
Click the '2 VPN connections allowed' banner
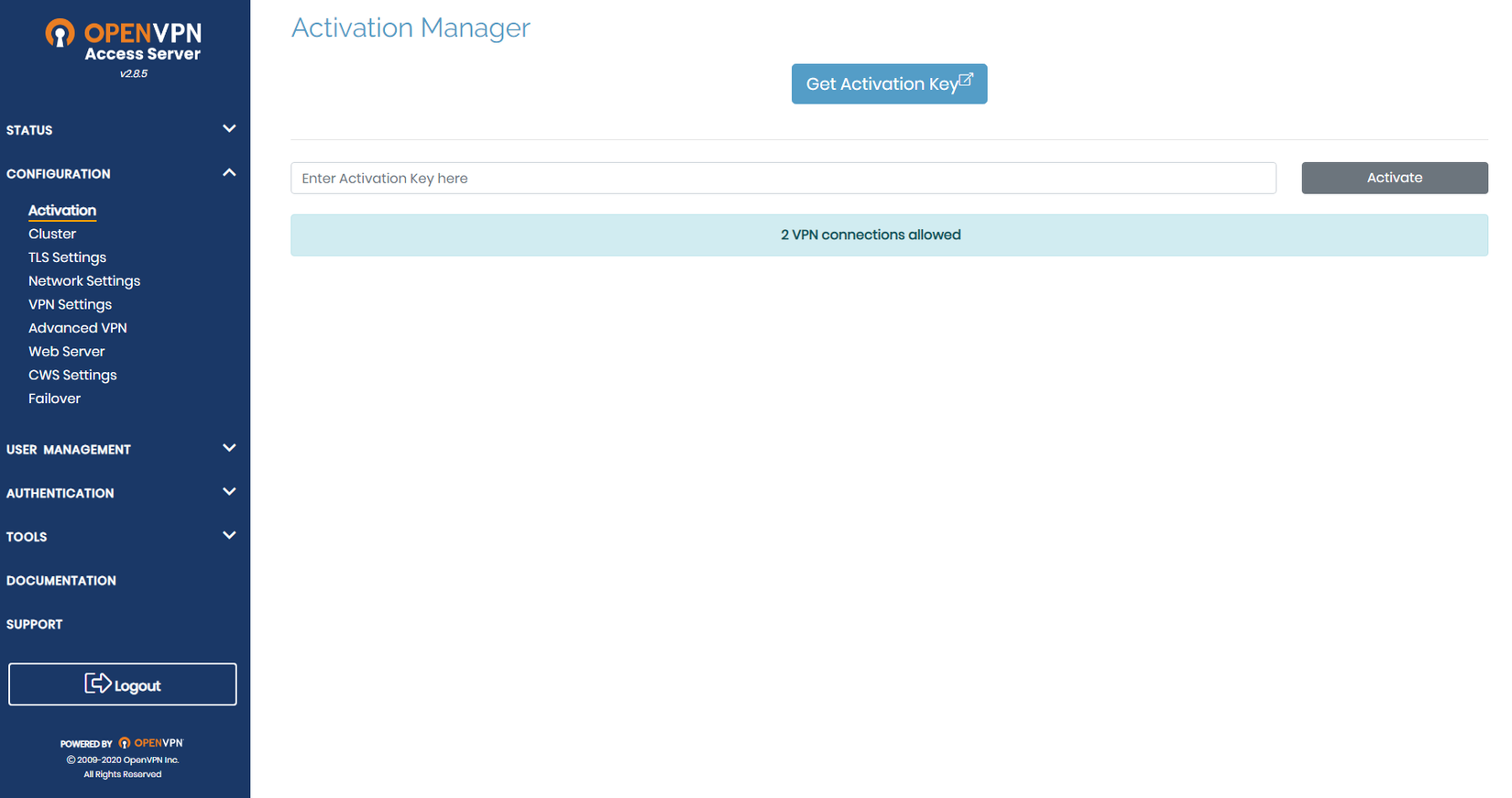[x=889, y=235]
